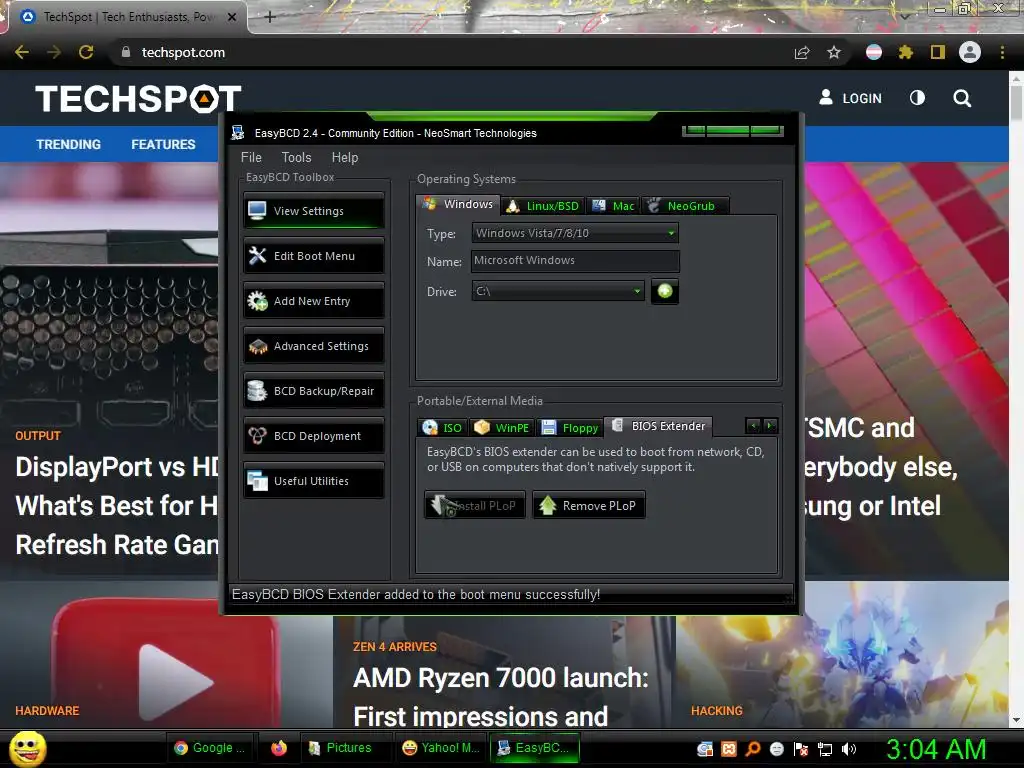Go forward in the Chrome browser

(54, 52)
